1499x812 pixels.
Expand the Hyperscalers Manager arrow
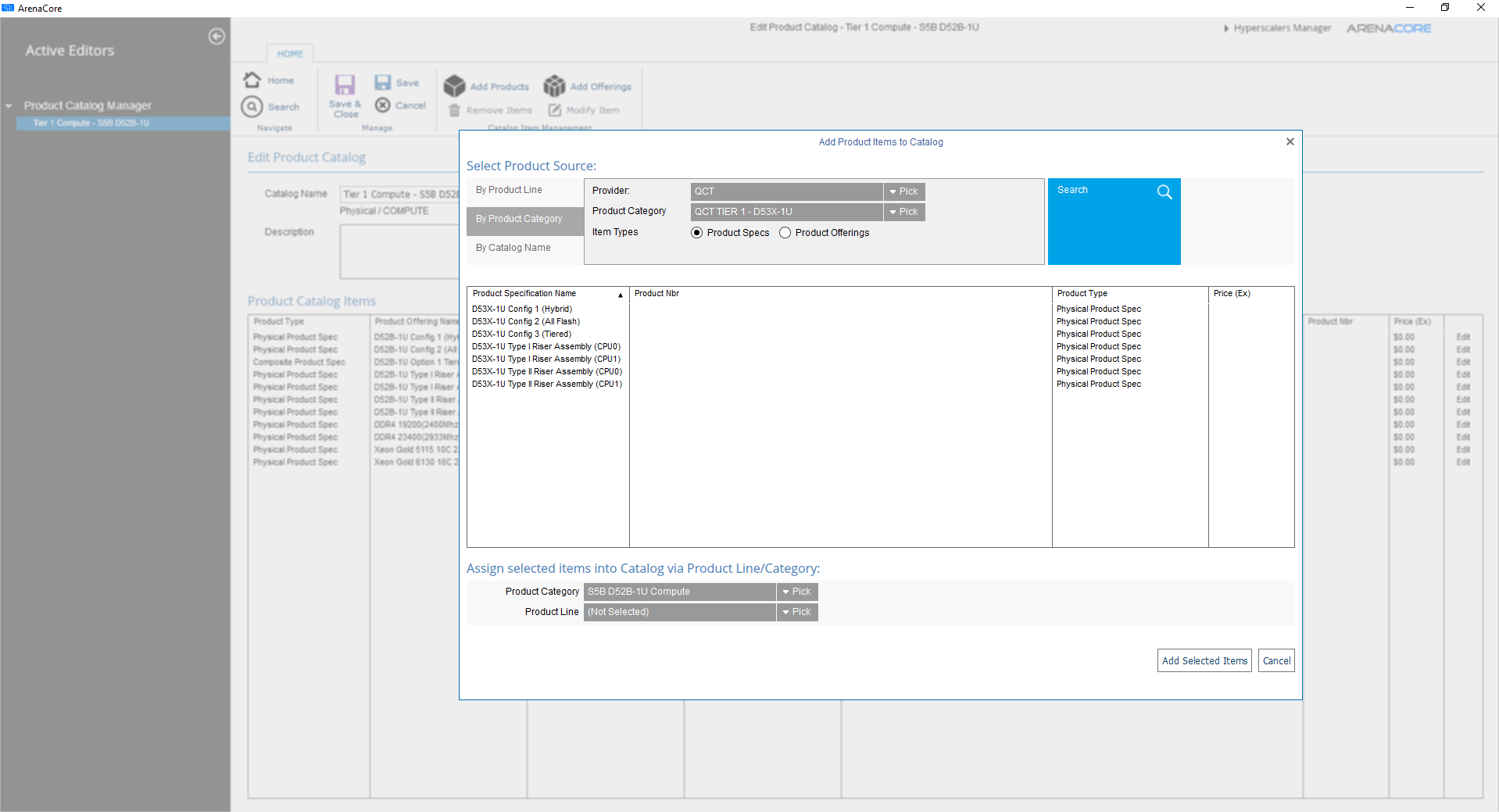(x=1226, y=28)
